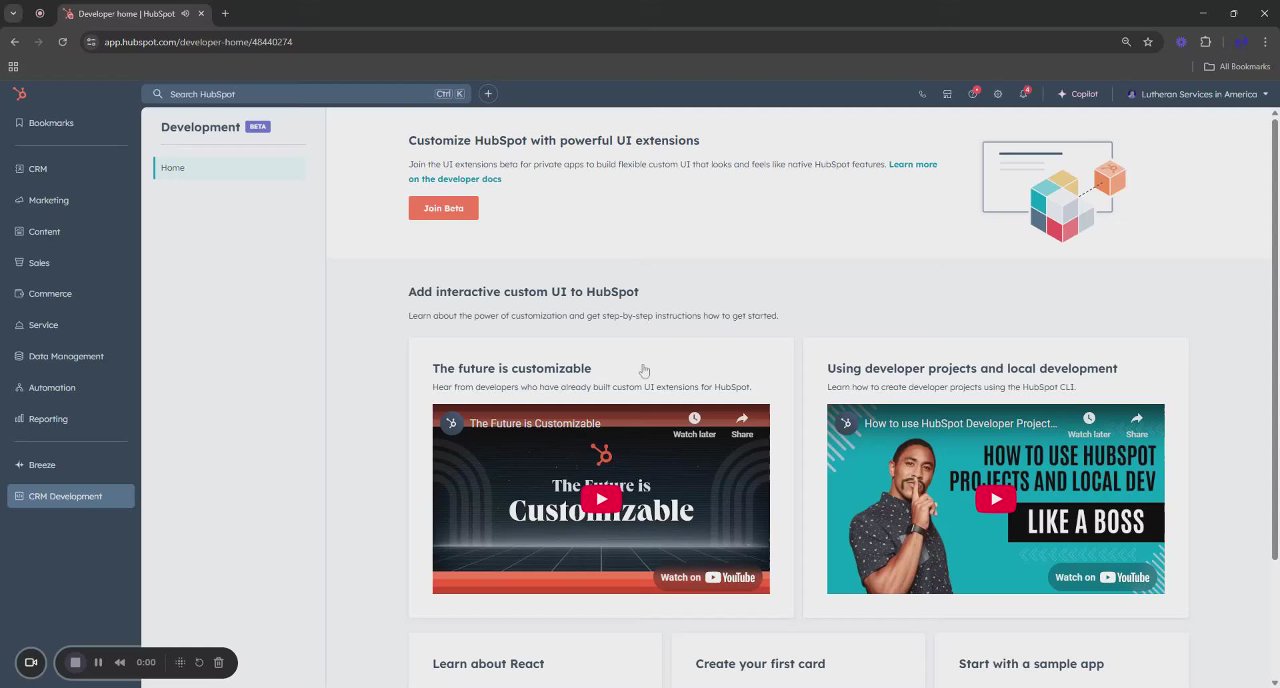This screenshot has width=1280, height=688.
Task: Click the recorder rewind button
Action: tap(120, 662)
